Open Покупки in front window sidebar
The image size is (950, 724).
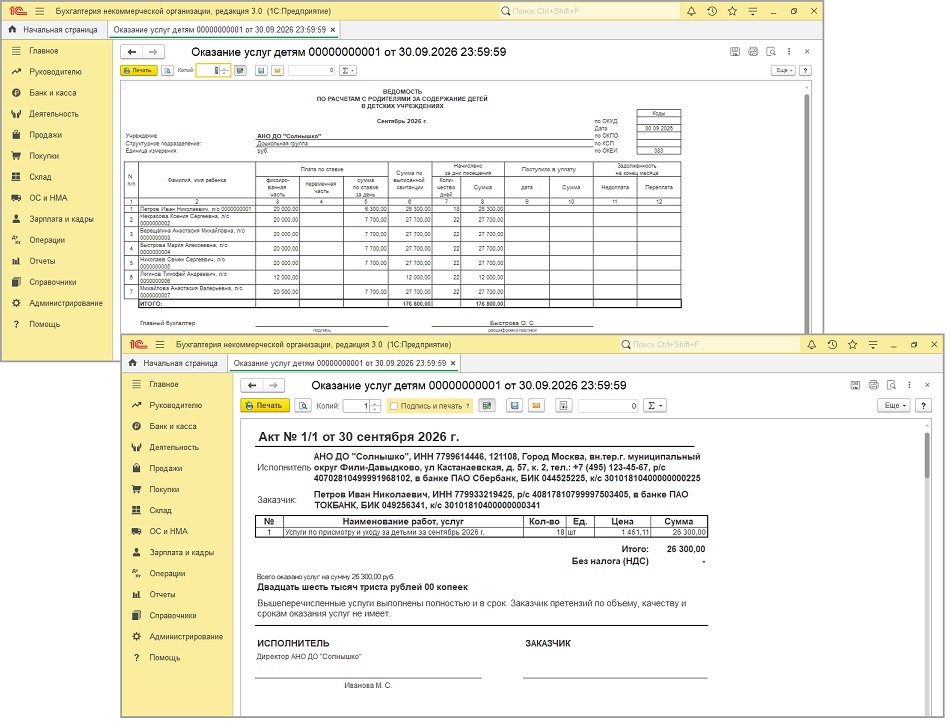pyautogui.click(x=164, y=489)
